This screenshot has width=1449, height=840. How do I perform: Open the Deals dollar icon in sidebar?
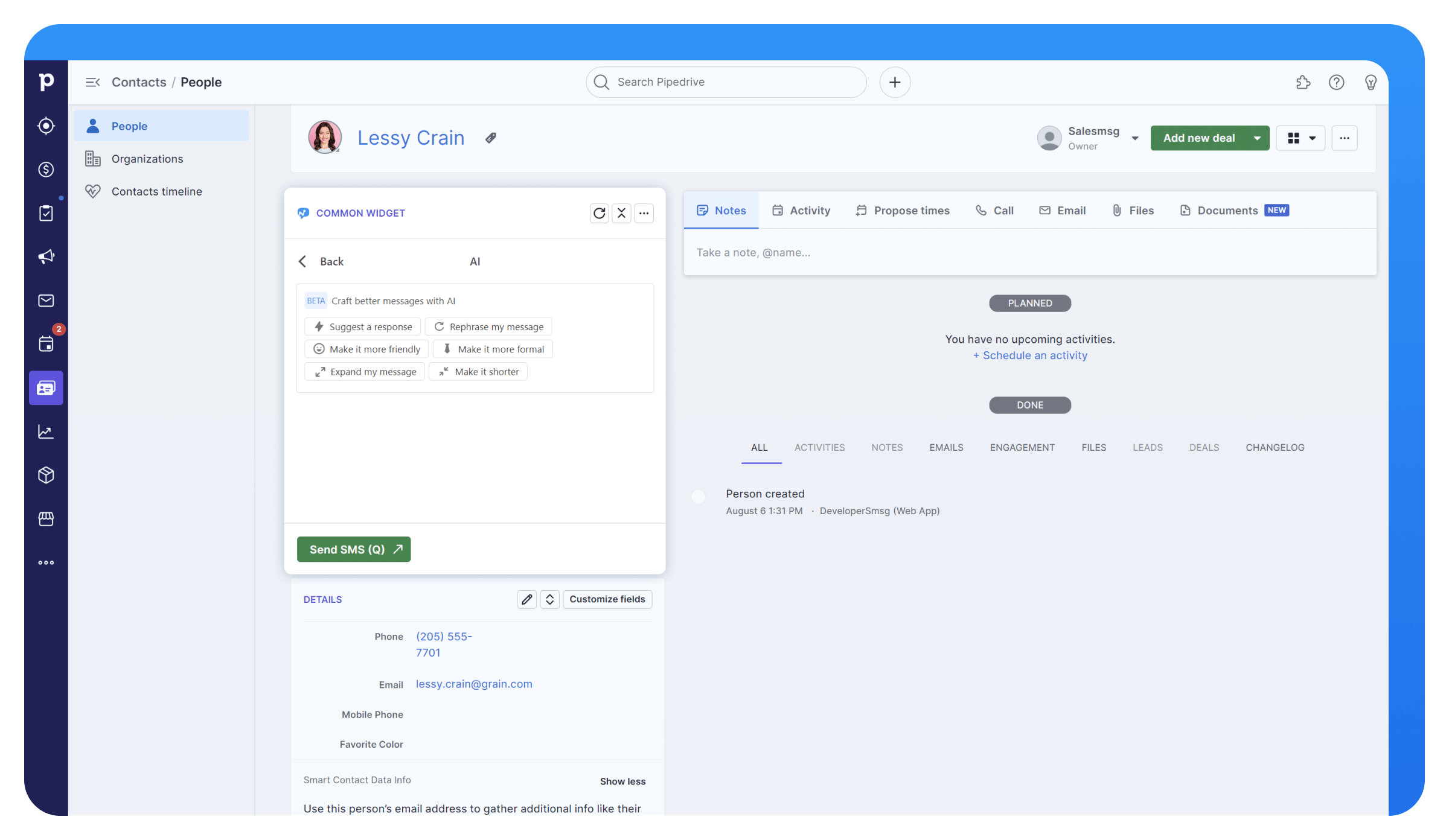pos(46,170)
